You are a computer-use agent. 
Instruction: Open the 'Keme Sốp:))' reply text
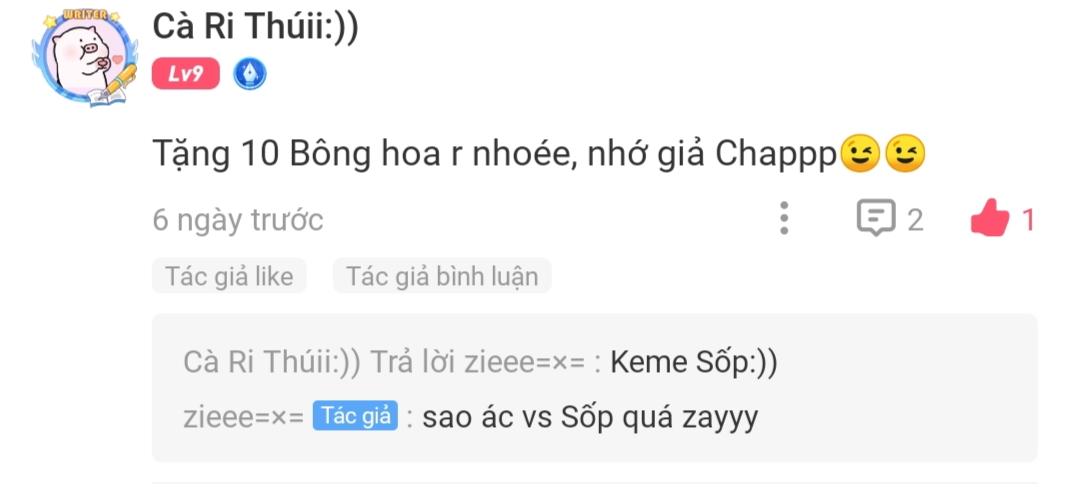[x=694, y=363]
